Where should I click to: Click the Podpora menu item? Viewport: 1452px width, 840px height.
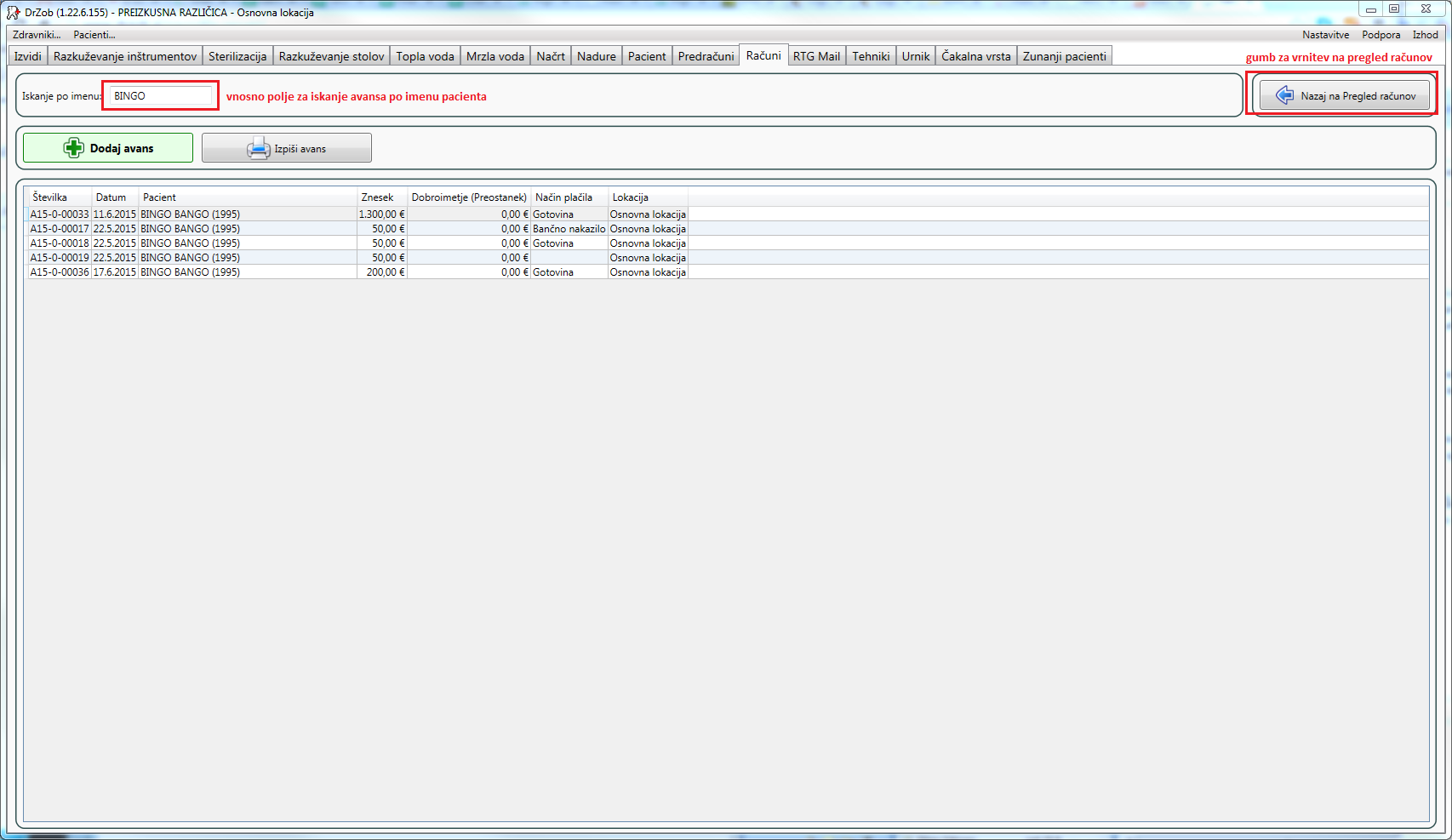[1381, 35]
